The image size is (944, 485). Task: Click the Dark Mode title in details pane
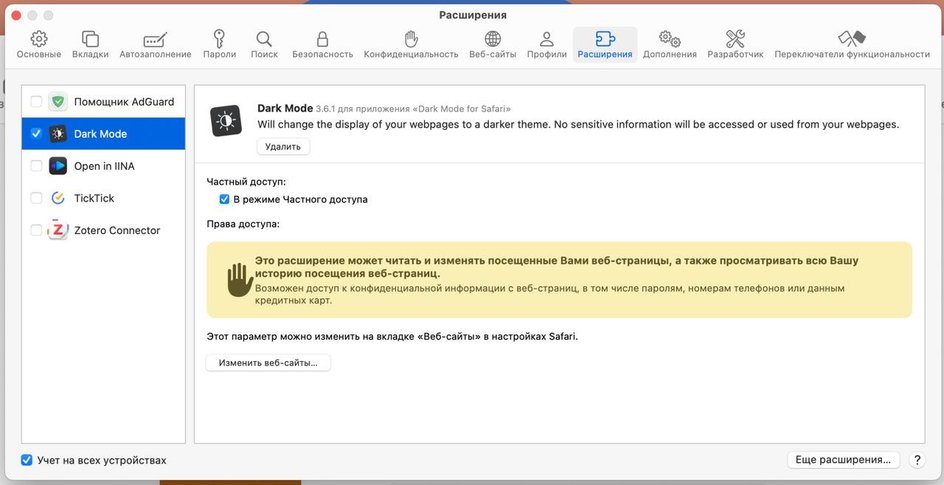[x=285, y=108]
